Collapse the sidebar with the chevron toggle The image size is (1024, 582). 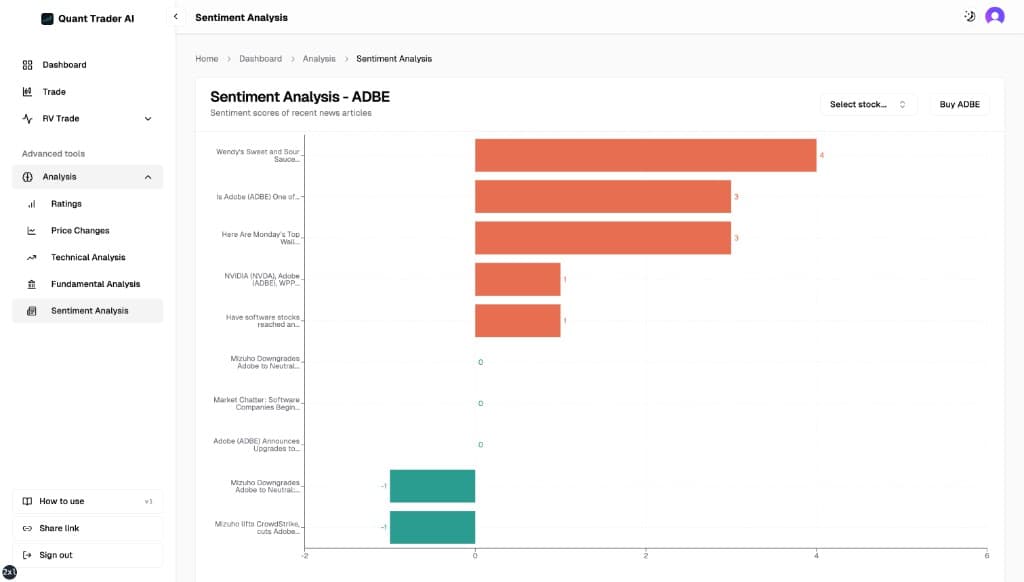click(175, 16)
